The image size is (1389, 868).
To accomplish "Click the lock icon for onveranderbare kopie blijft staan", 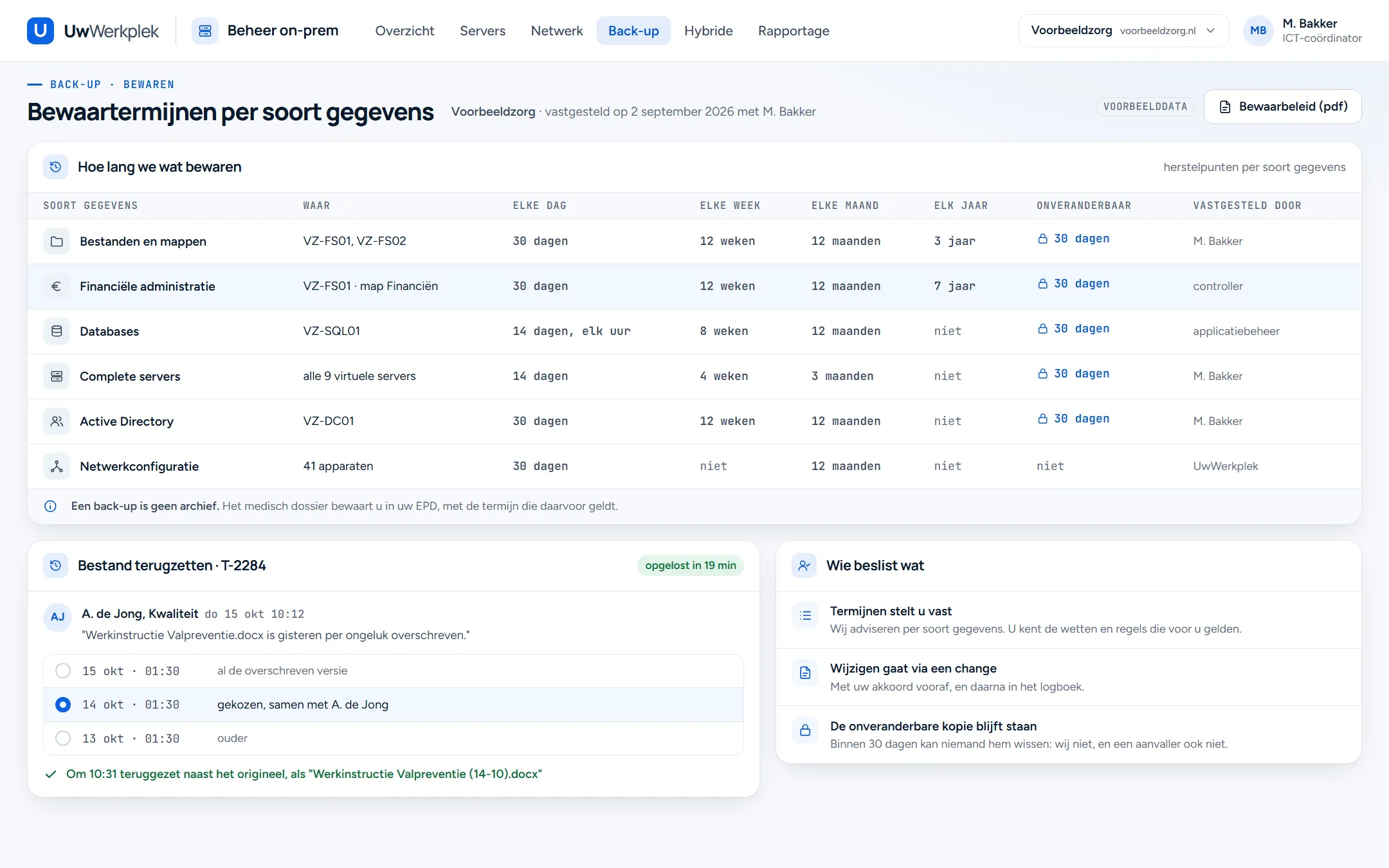I will point(805,730).
